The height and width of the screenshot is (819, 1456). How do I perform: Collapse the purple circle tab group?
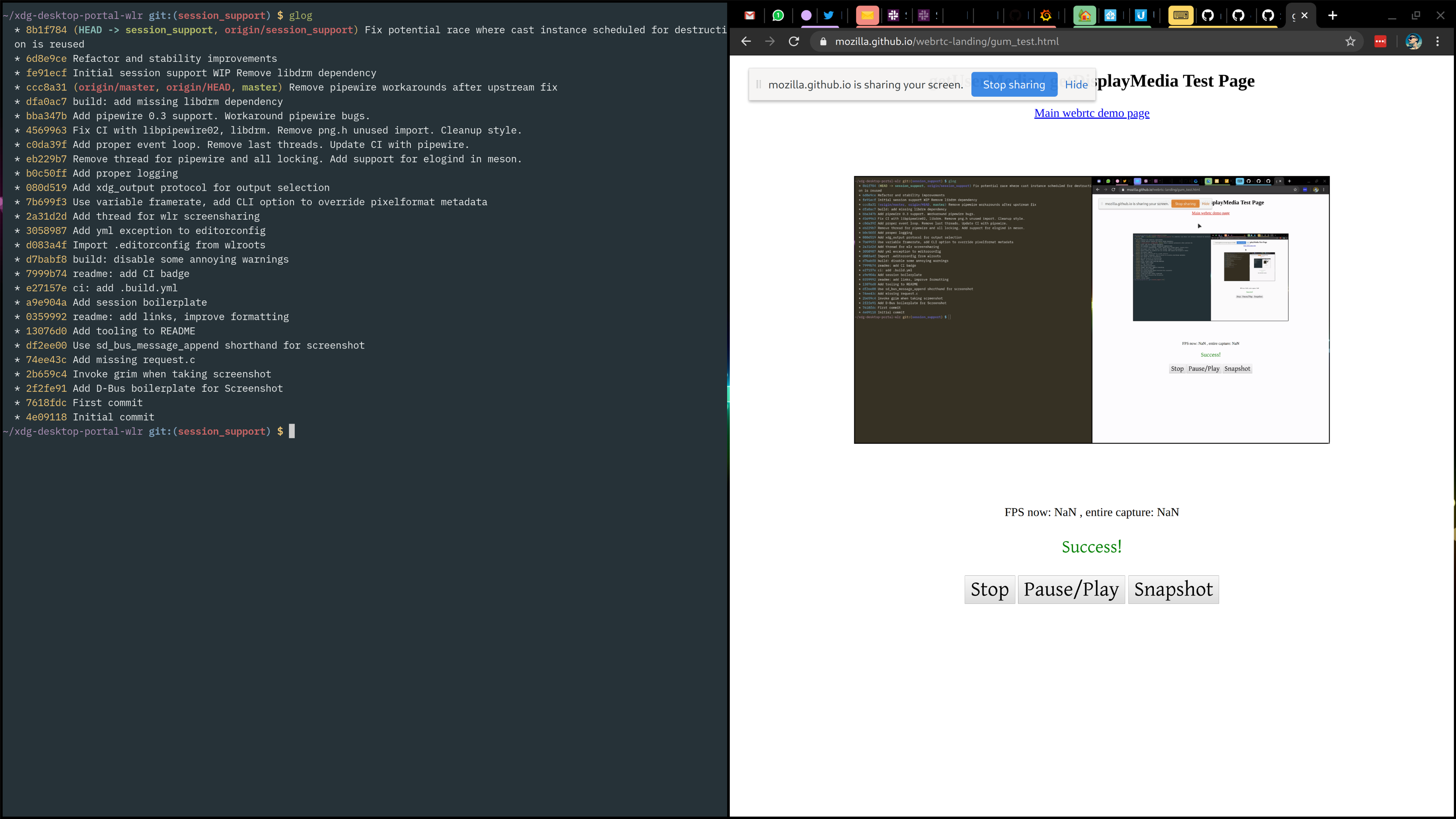tap(806, 15)
